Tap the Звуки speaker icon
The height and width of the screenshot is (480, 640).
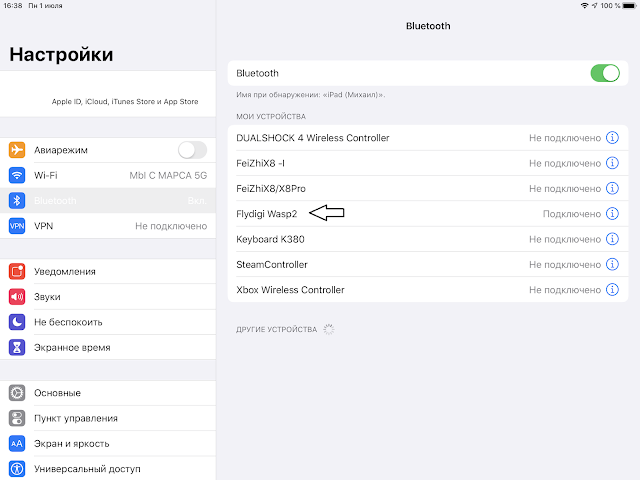pos(17,297)
